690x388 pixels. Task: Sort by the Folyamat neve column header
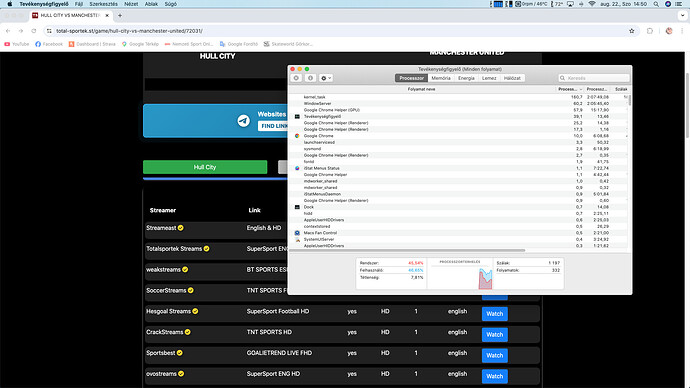click(x=422, y=89)
